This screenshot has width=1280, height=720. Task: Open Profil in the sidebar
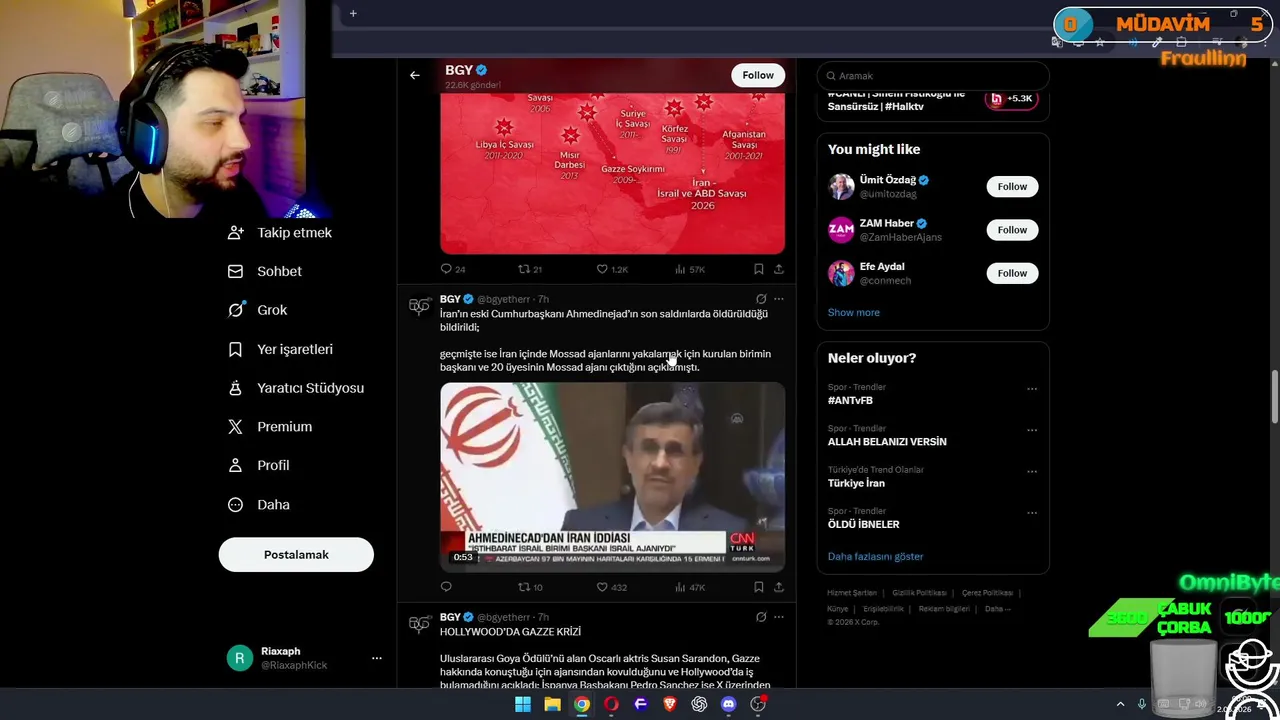point(259,466)
